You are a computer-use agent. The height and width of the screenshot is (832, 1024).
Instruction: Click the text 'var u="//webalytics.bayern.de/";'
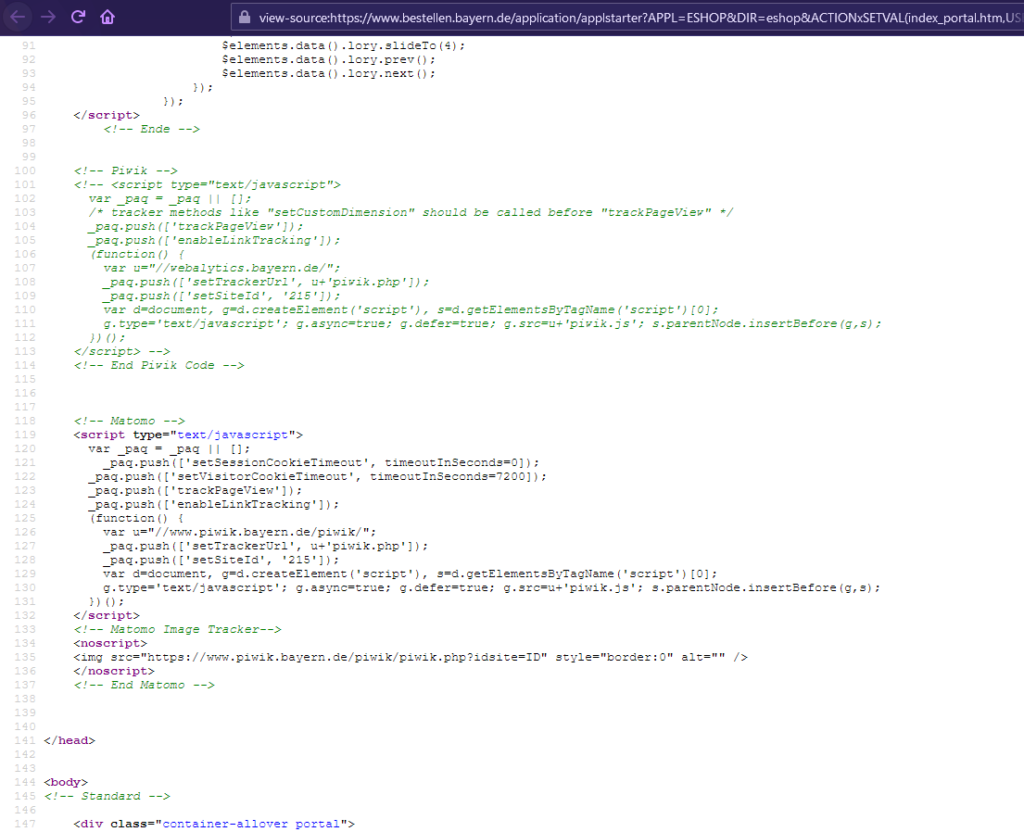(221, 268)
